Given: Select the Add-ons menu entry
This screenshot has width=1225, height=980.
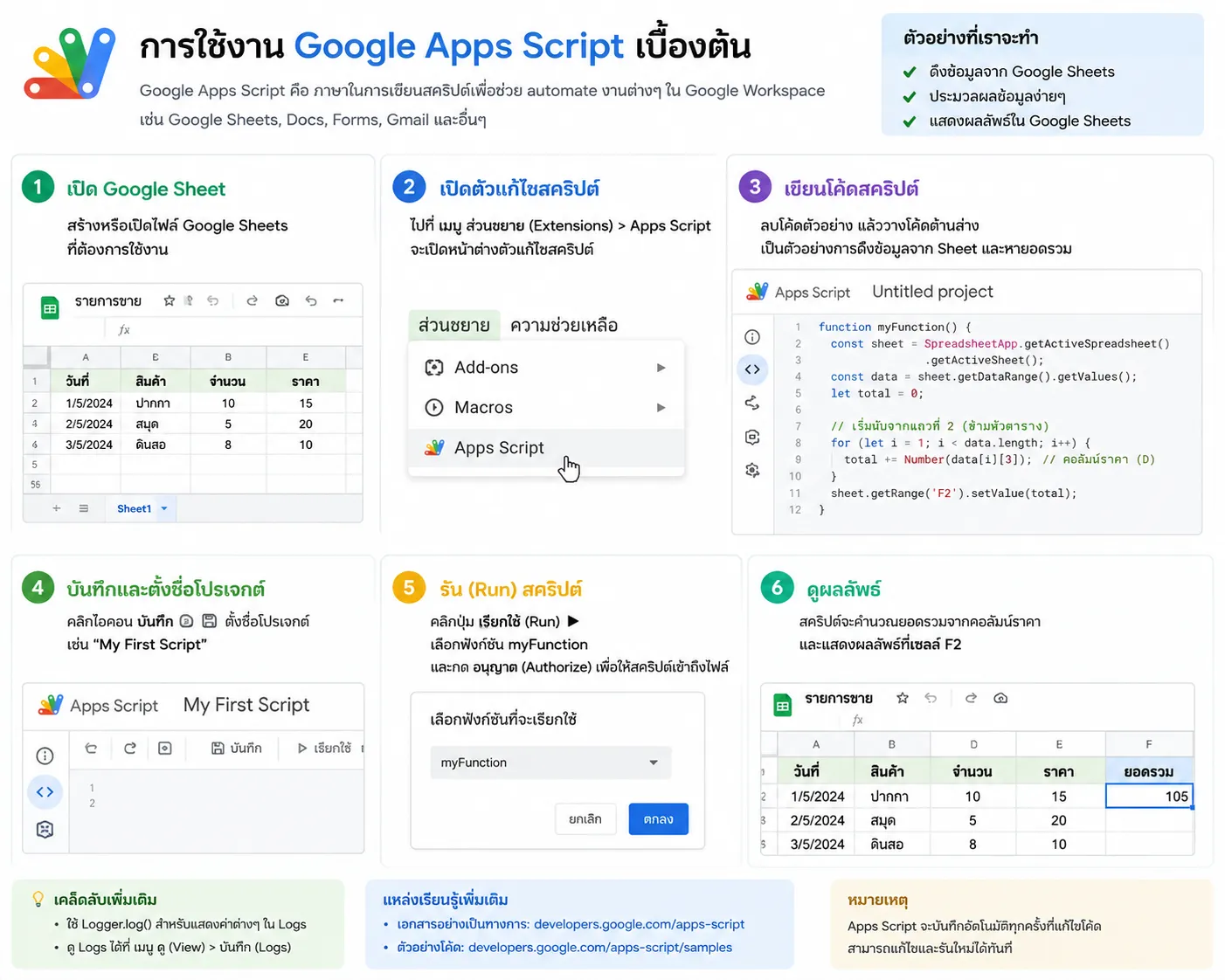Looking at the screenshot, I should tap(546, 368).
